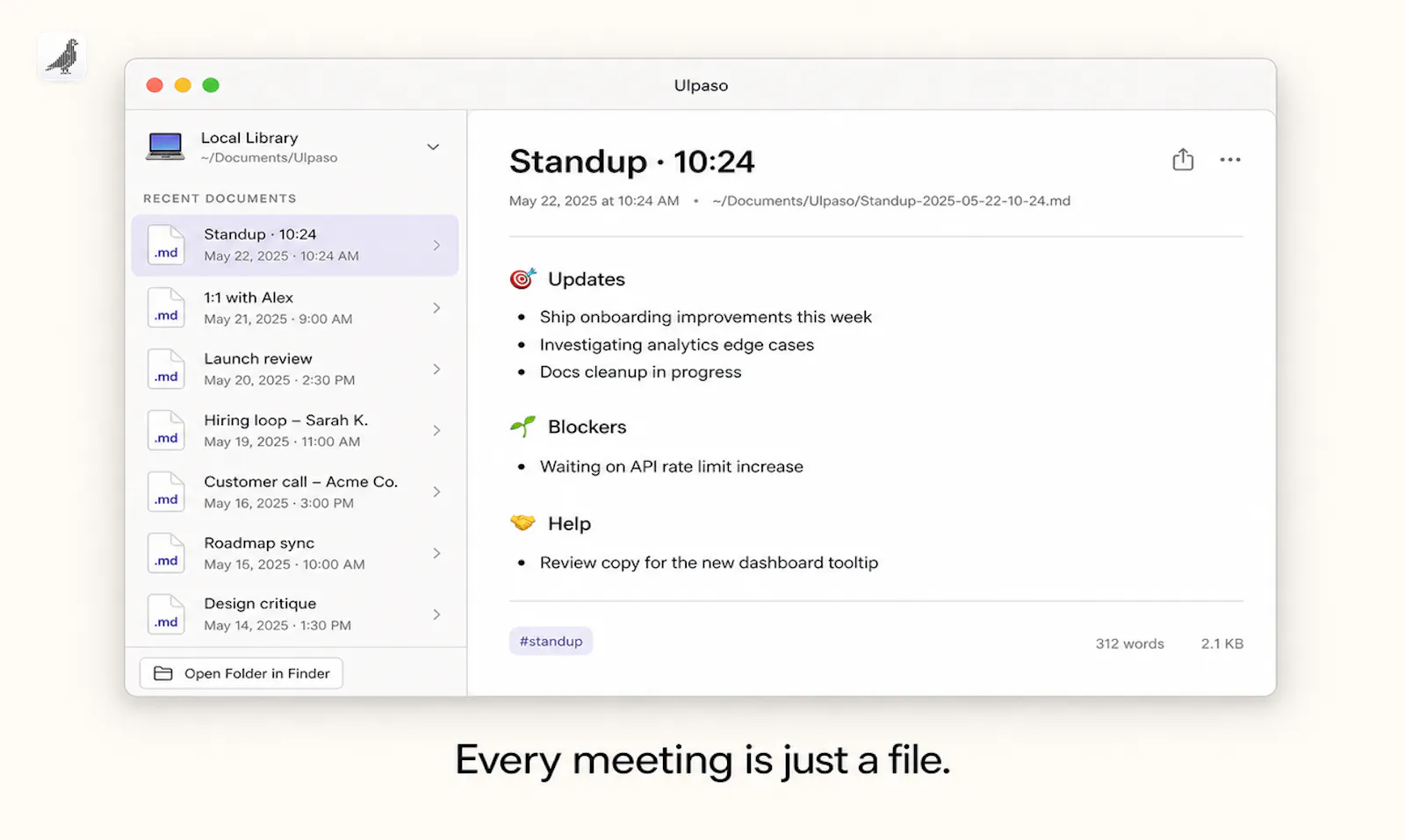The width and height of the screenshot is (1405, 840).
Task: Open chevron on Roadmap sync row
Action: click(x=436, y=554)
